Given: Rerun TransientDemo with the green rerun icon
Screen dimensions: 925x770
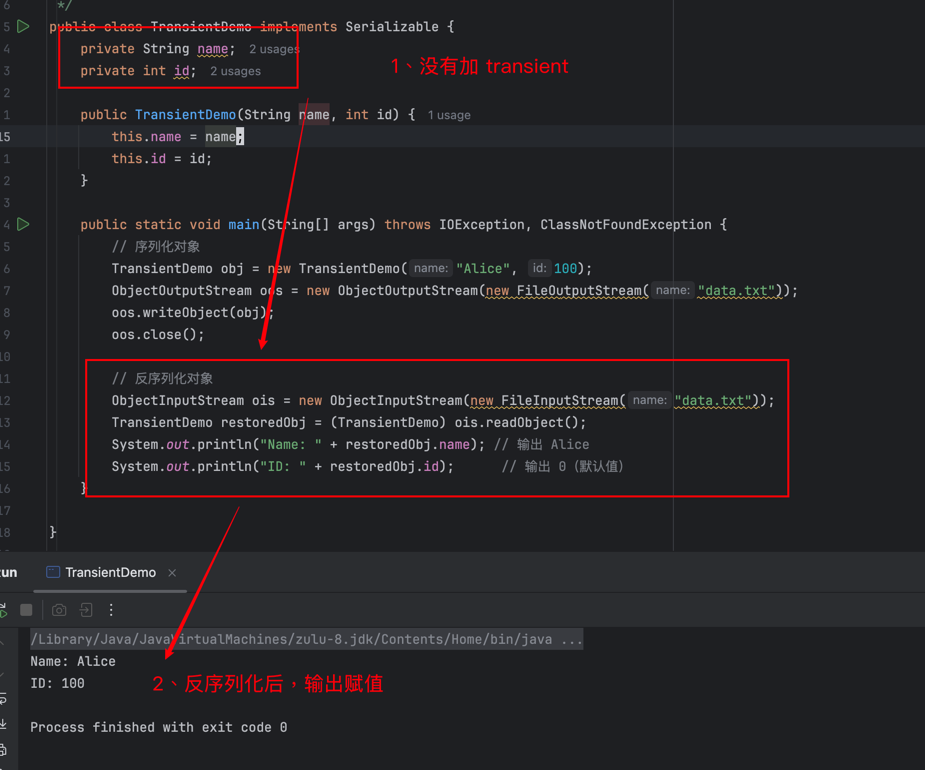Looking at the screenshot, I should coord(3,610).
